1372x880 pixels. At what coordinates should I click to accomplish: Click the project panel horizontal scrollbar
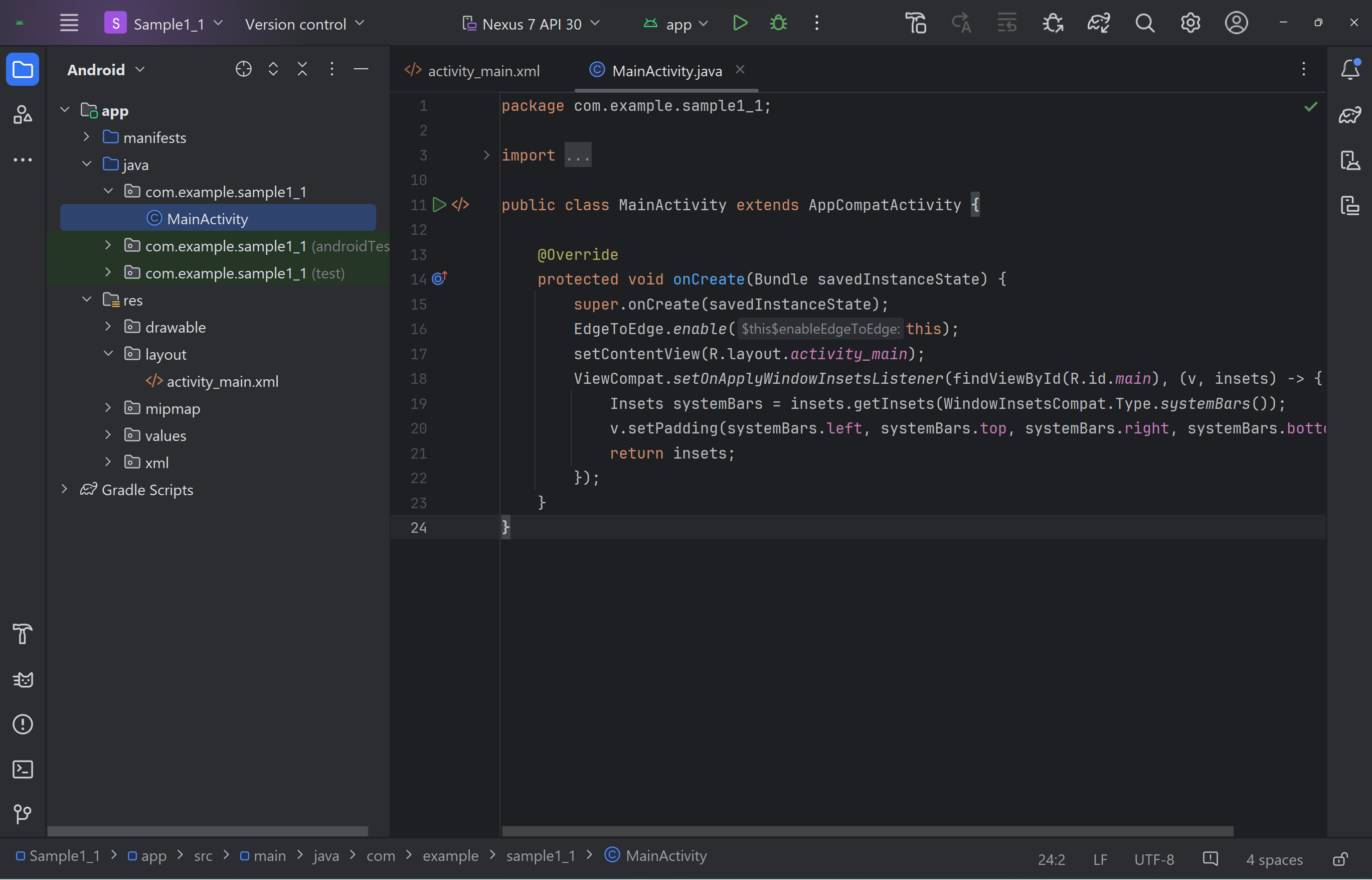tap(207, 831)
